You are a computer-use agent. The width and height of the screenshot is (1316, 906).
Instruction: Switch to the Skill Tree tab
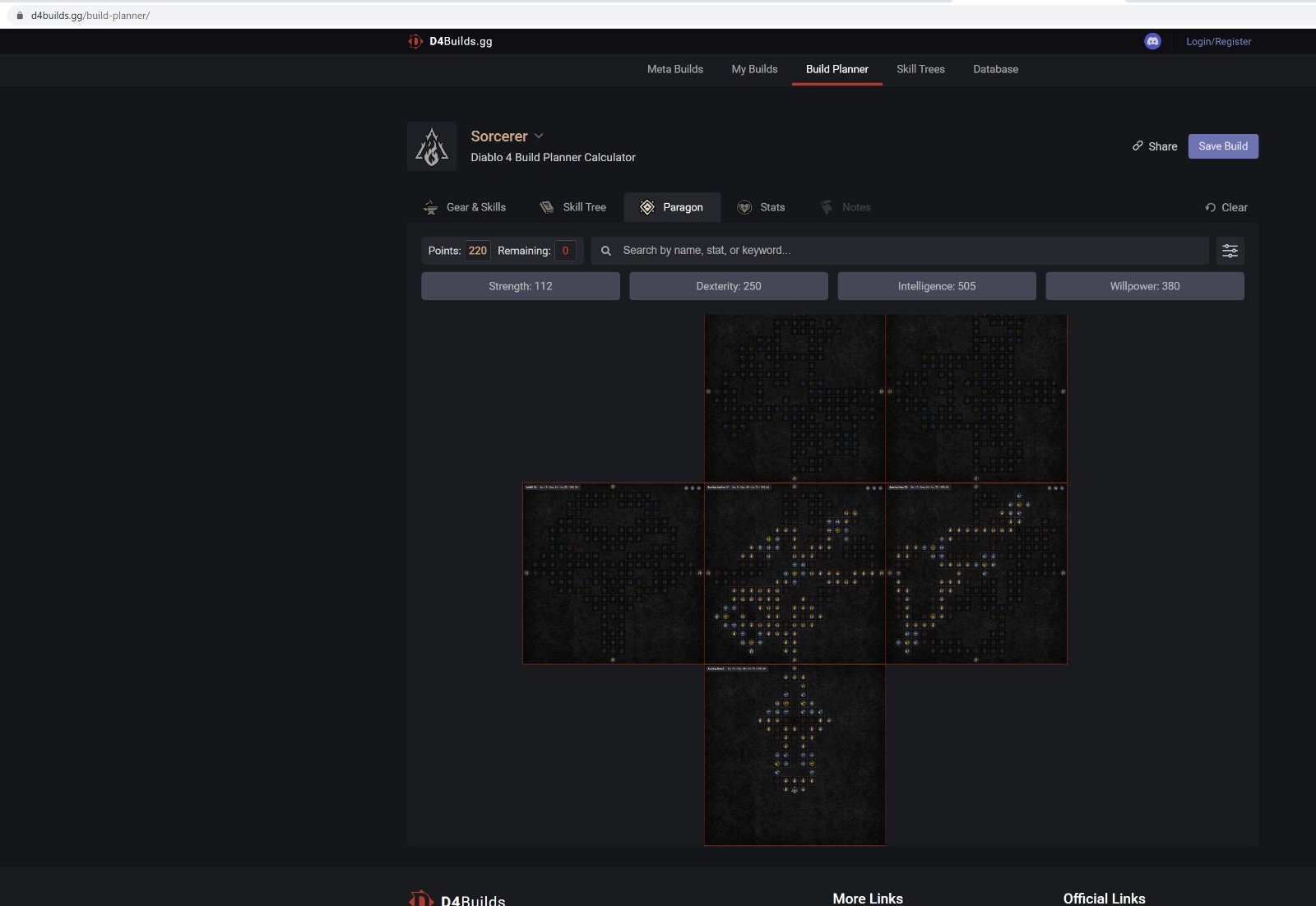573,207
